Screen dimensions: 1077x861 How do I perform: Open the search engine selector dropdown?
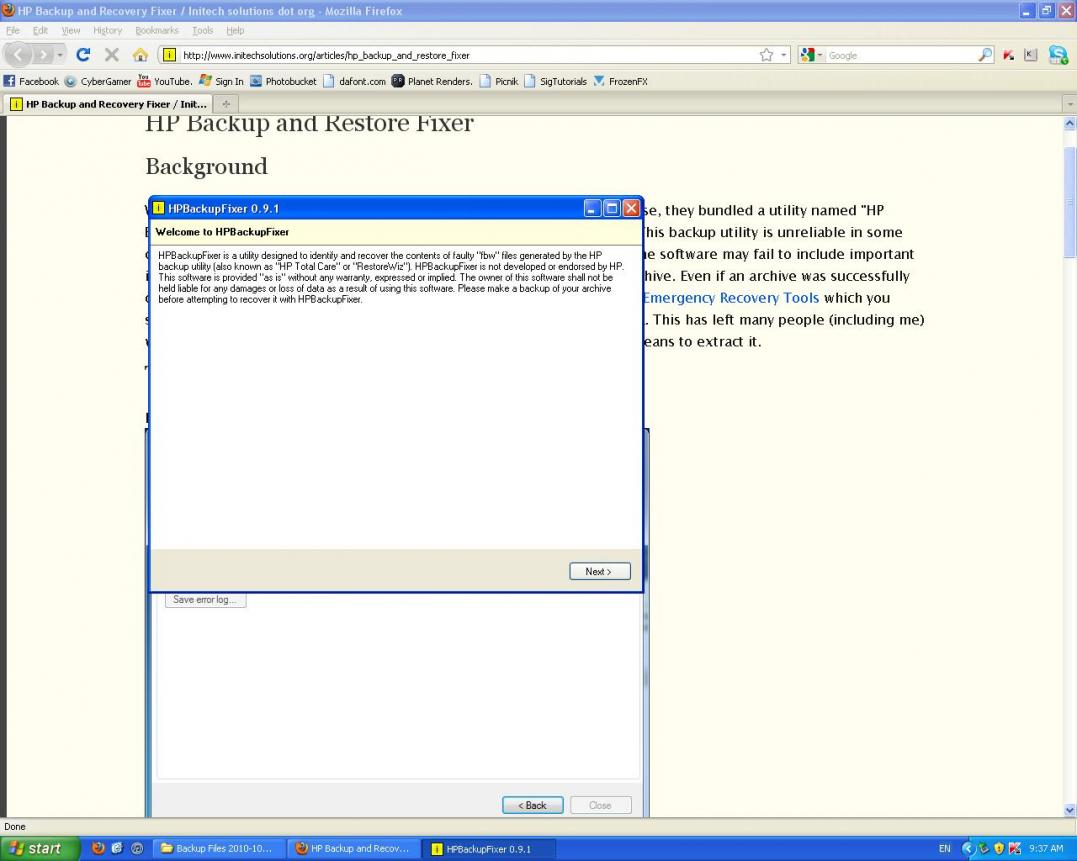pyautogui.click(x=811, y=55)
